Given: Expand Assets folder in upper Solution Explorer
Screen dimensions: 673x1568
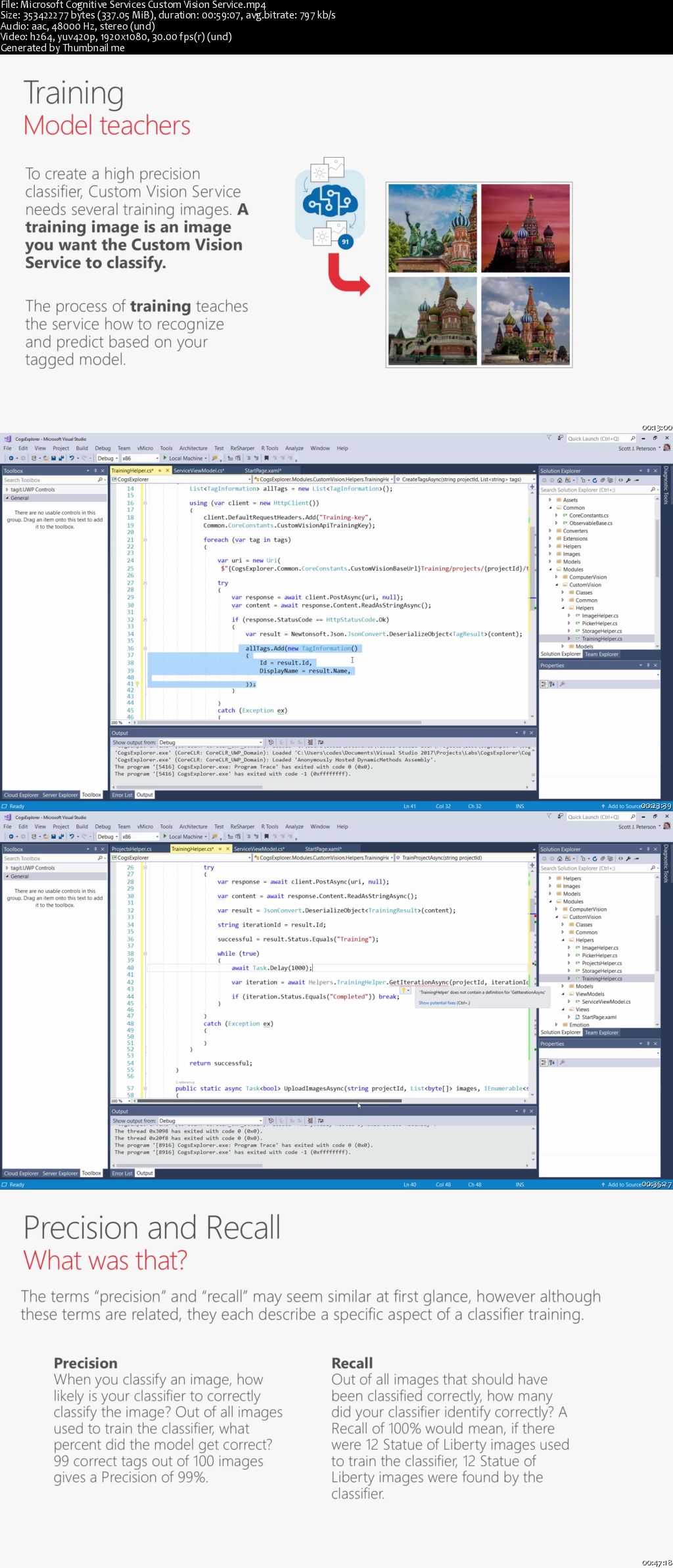Looking at the screenshot, I should point(550,500).
